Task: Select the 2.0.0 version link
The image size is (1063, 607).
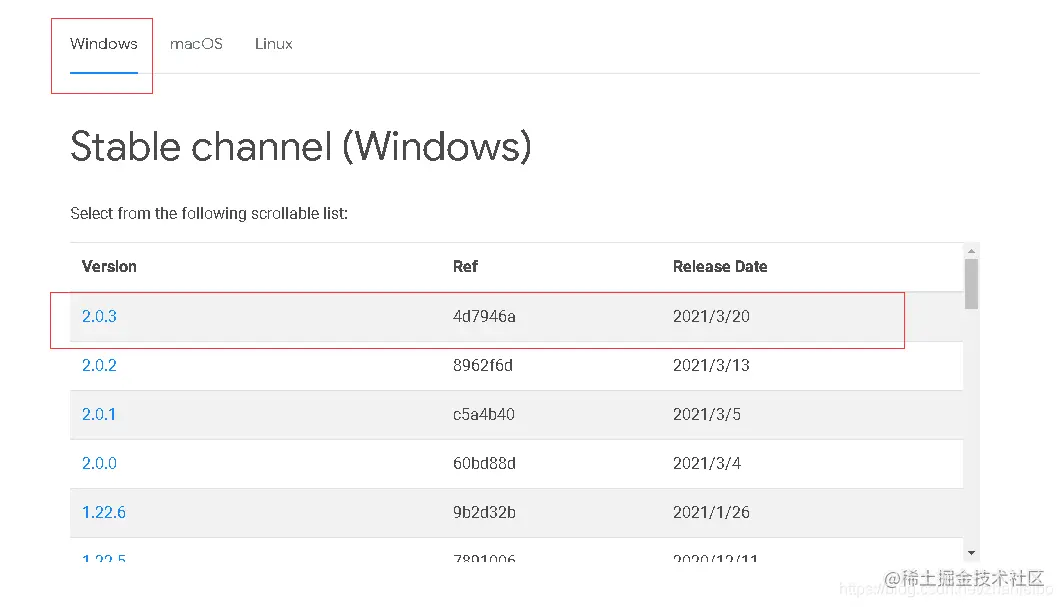Action: pos(99,463)
